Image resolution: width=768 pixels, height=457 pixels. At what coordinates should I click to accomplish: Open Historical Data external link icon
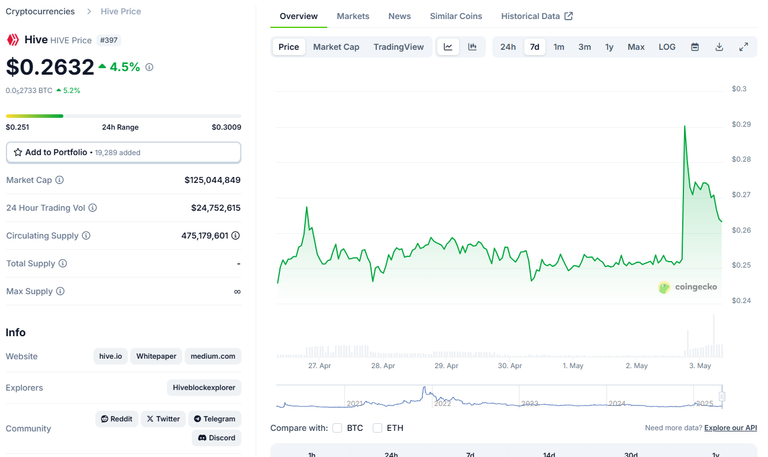point(569,16)
